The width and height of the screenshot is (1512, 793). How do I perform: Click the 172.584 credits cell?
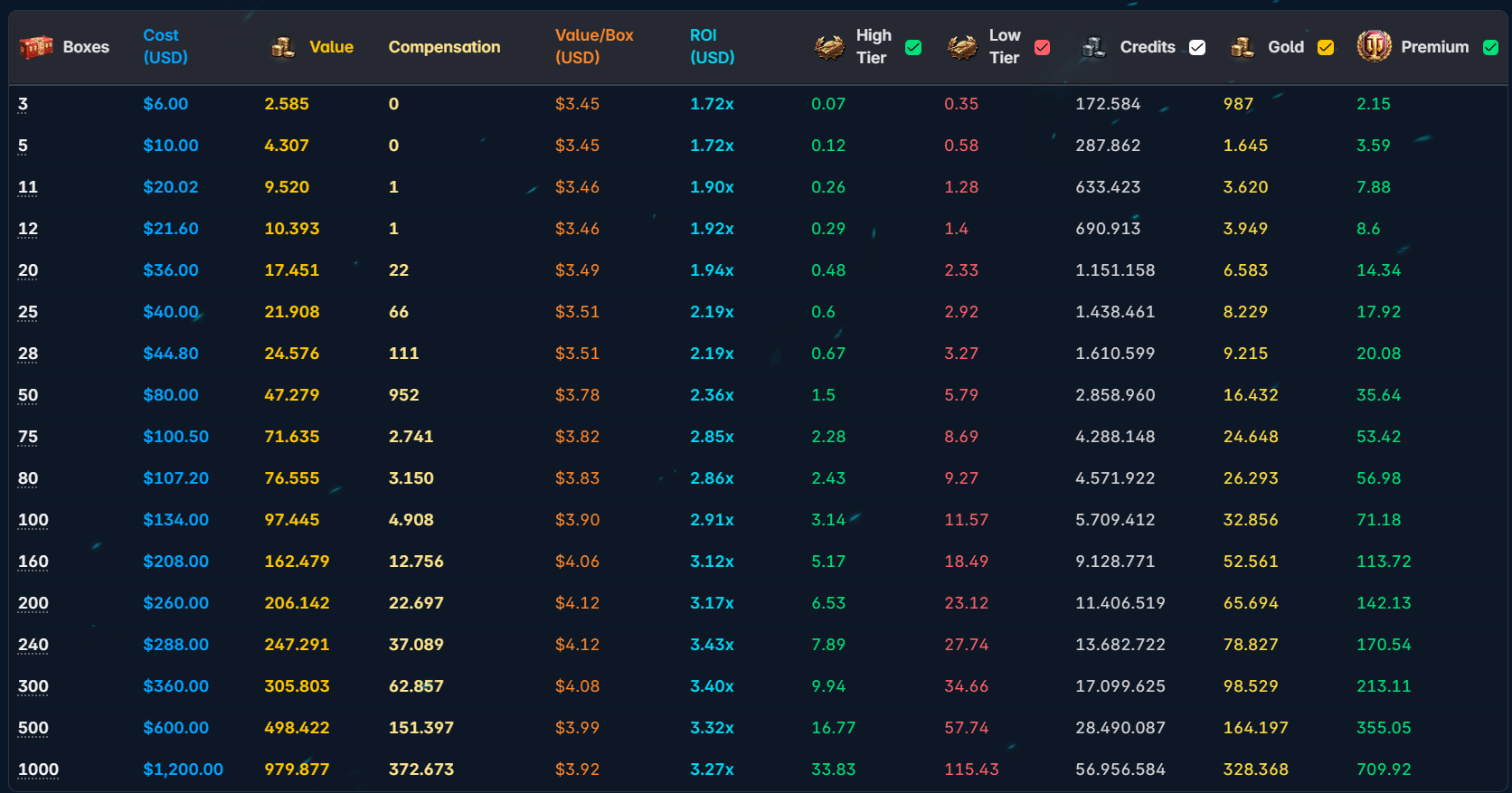[x=1108, y=104]
